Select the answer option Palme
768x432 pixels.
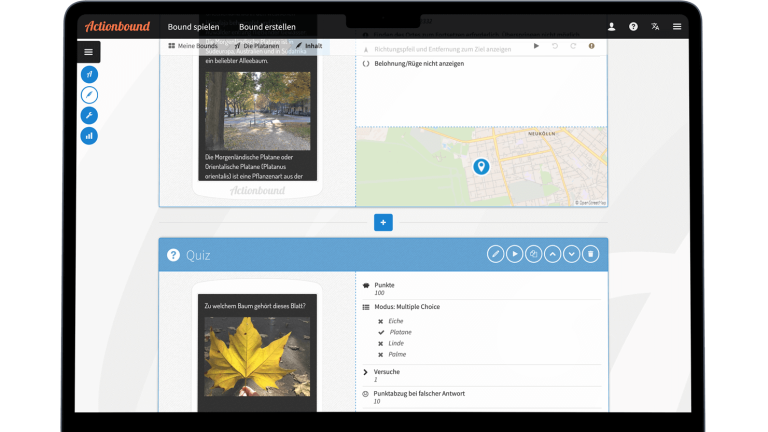[x=397, y=355]
